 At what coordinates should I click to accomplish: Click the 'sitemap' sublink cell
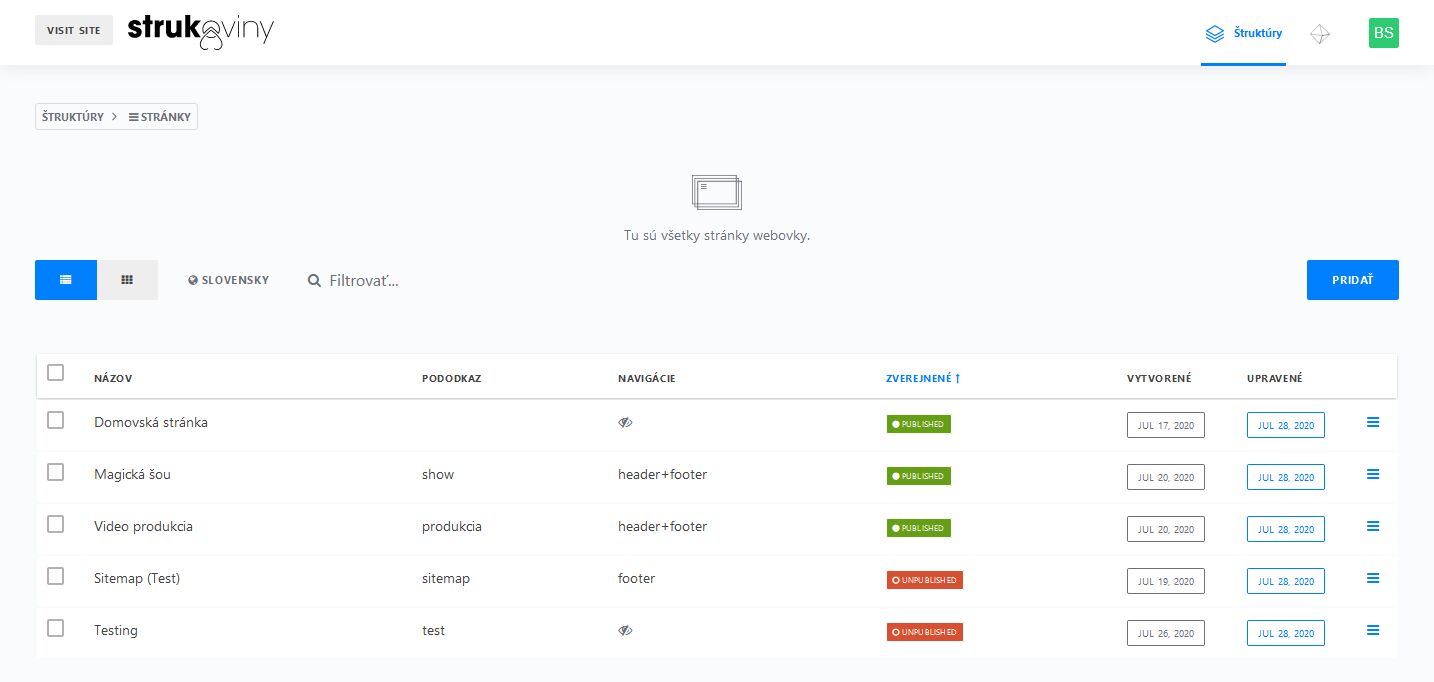point(446,578)
